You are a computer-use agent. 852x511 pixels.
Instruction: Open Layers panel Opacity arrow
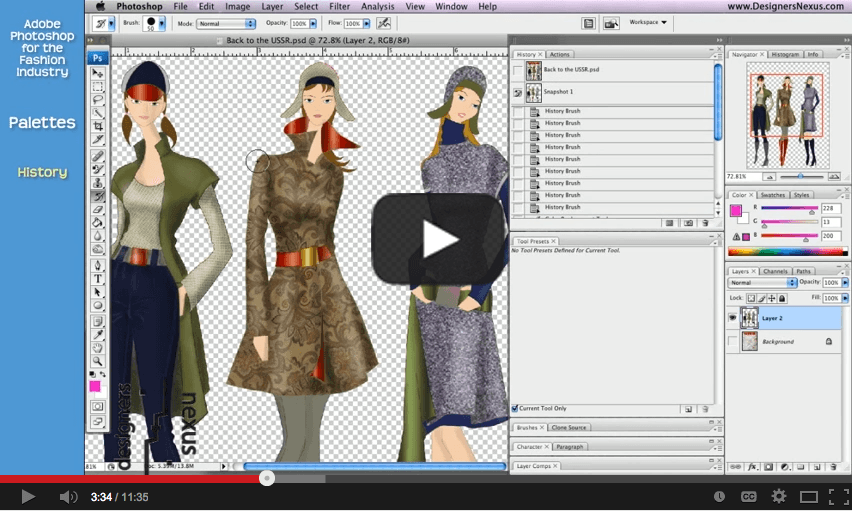845,283
